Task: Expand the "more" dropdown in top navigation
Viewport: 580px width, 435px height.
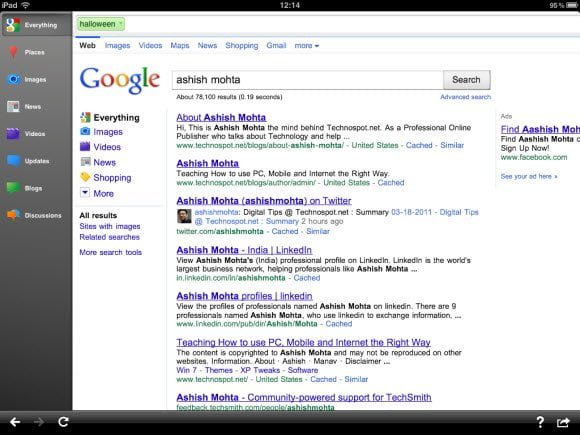Action: tap(307, 45)
